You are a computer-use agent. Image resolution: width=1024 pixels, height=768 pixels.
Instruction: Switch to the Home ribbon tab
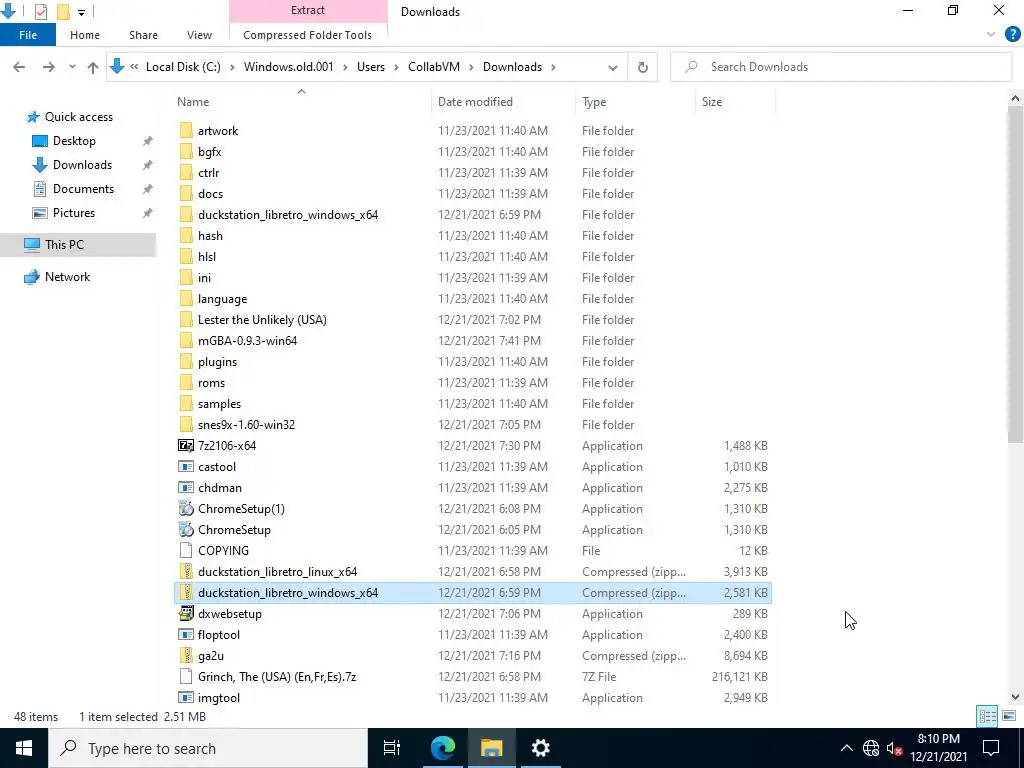point(85,35)
